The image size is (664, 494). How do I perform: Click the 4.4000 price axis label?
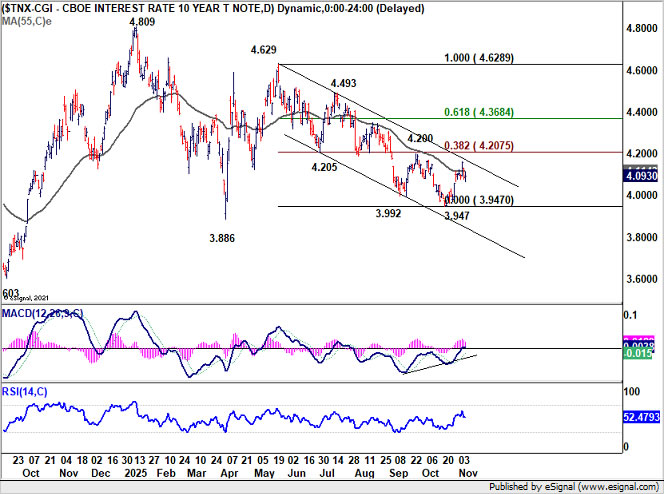[x=642, y=112]
